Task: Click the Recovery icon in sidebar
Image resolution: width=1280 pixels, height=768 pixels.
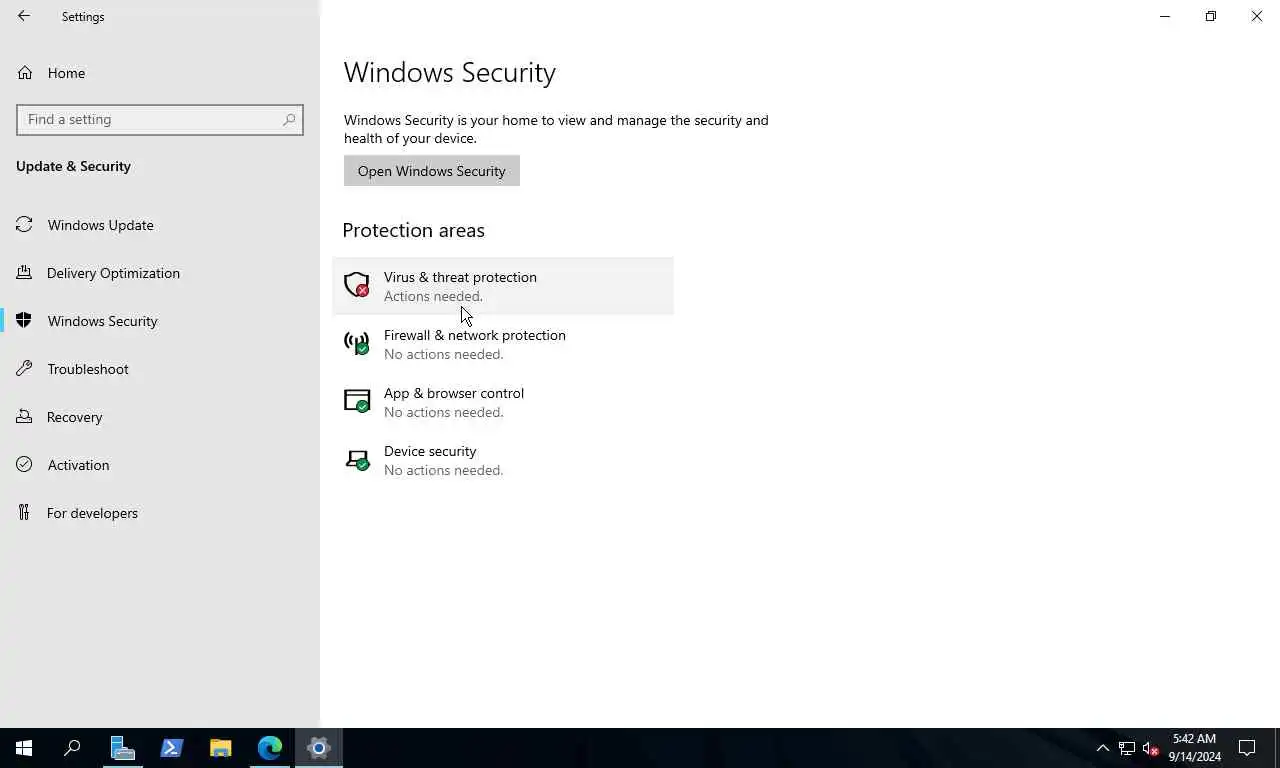Action: [x=25, y=417]
